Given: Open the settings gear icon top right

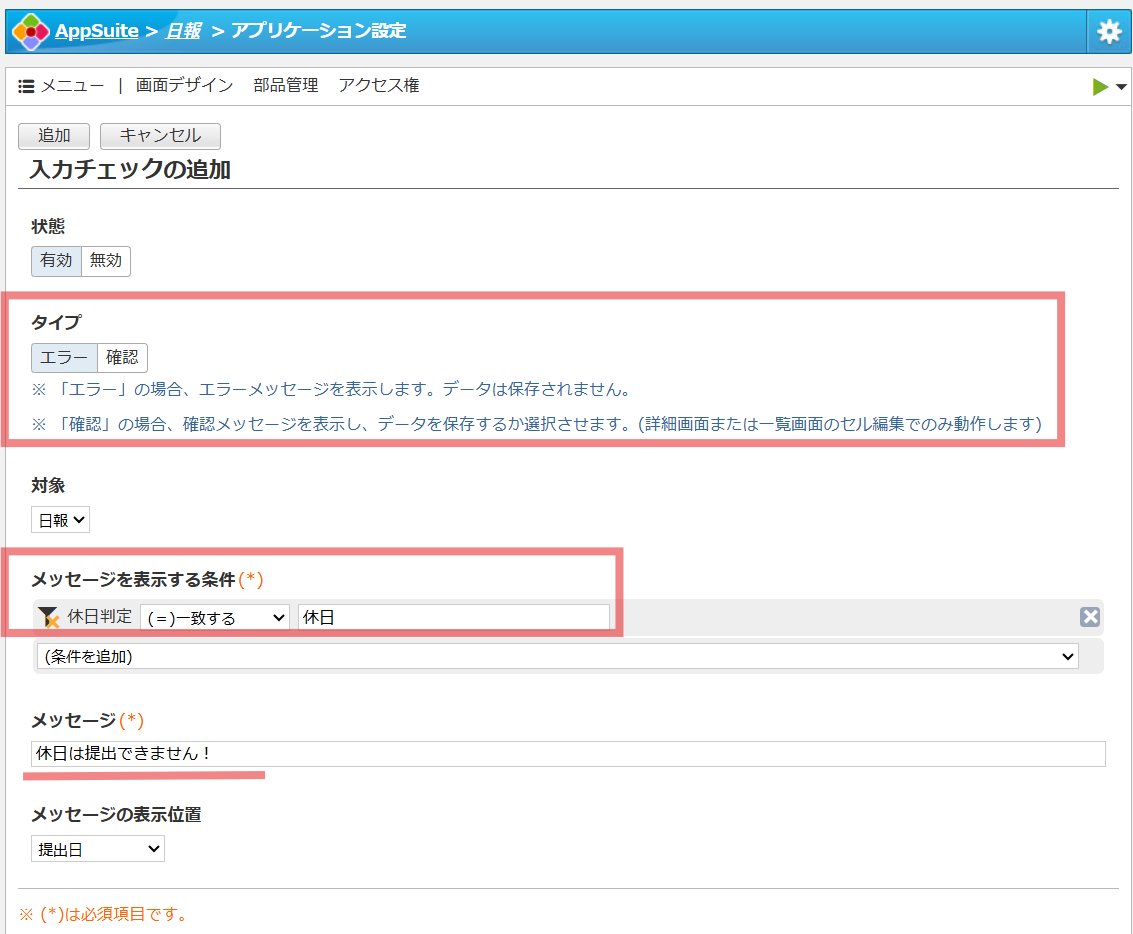Looking at the screenshot, I should pos(1109,30).
